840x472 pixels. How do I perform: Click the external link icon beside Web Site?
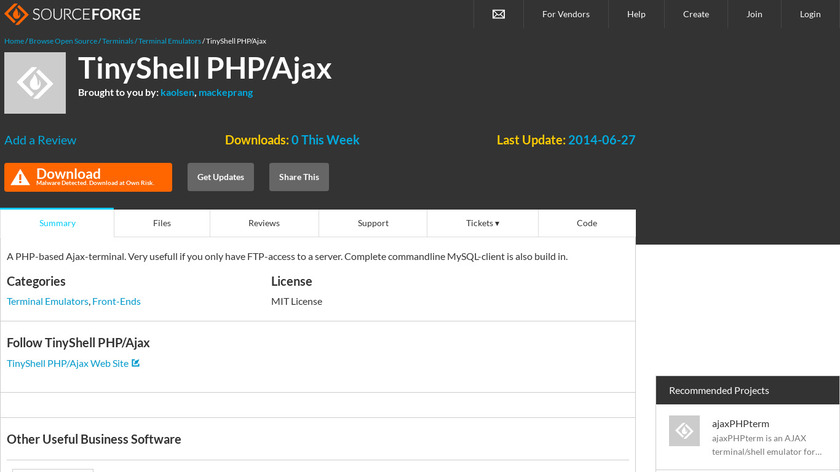(x=136, y=363)
